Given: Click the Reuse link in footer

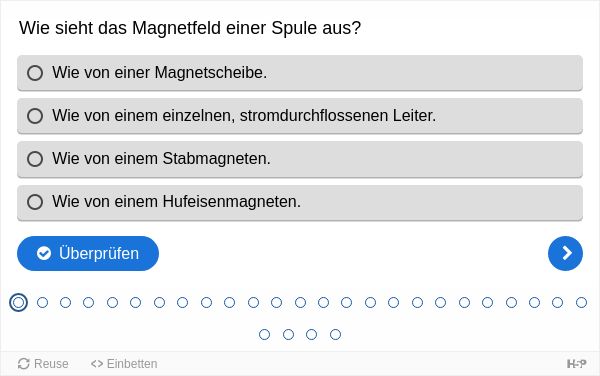Looking at the screenshot, I should pyautogui.click(x=43, y=363).
